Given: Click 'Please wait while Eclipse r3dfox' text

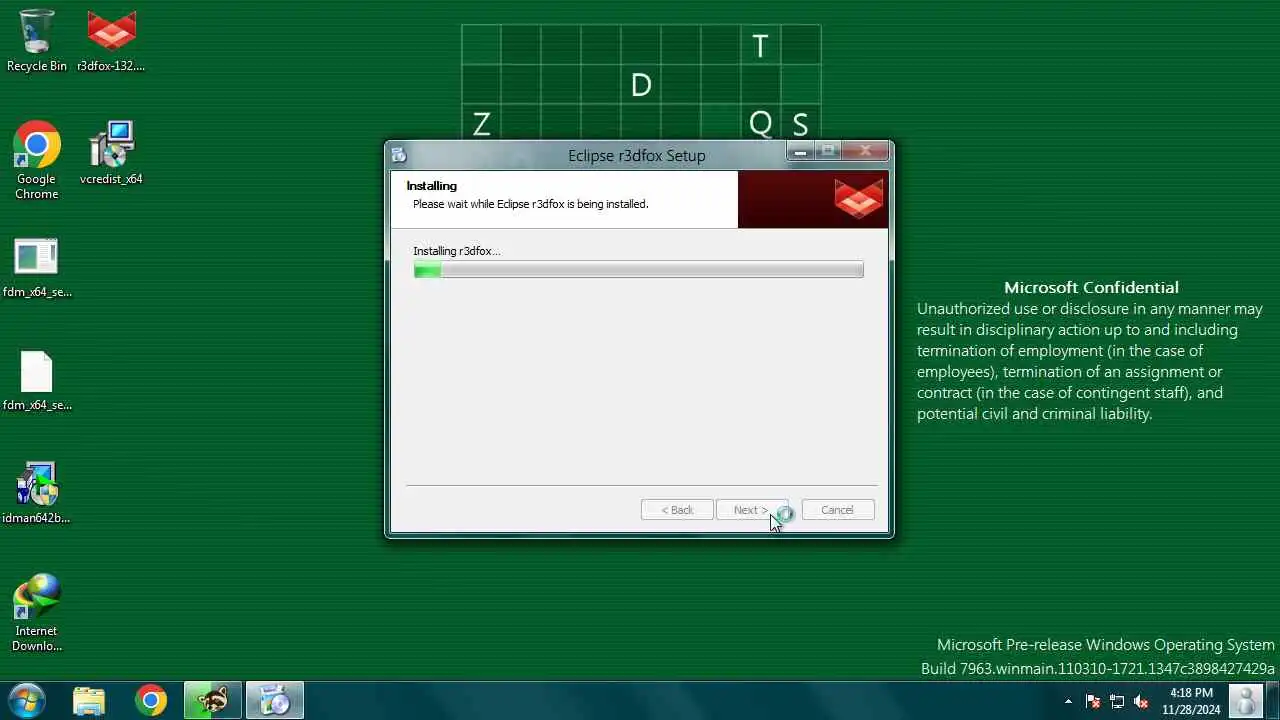Looking at the screenshot, I should coord(531,204).
